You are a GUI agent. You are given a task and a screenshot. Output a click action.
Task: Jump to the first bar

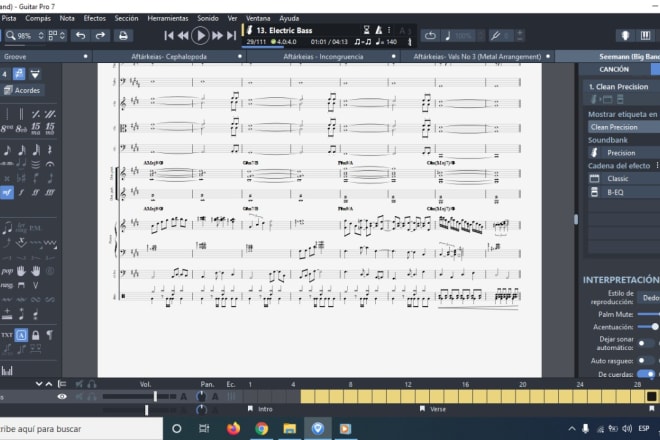(169, 36)
